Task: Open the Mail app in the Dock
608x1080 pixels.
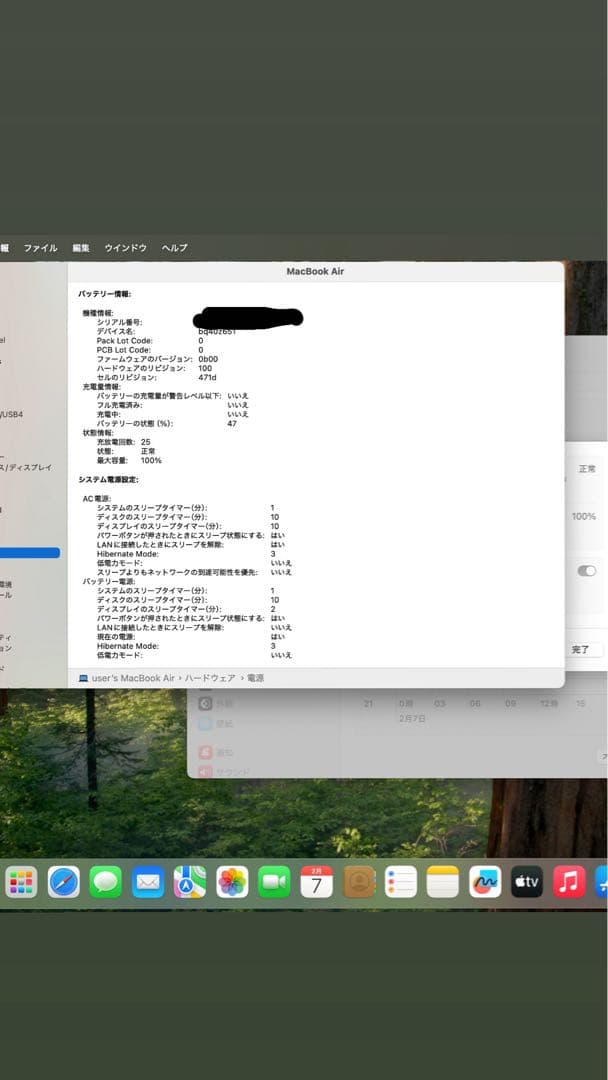Action: (148, 882)
